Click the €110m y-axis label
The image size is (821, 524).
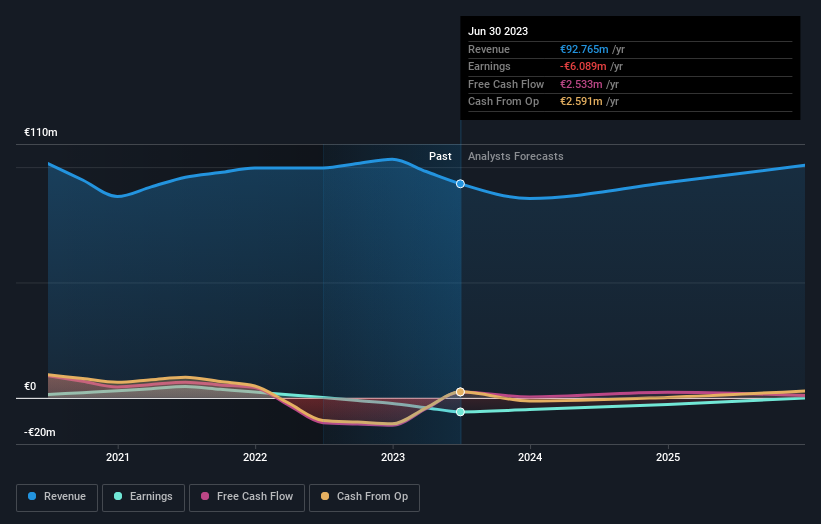(41, 132)
